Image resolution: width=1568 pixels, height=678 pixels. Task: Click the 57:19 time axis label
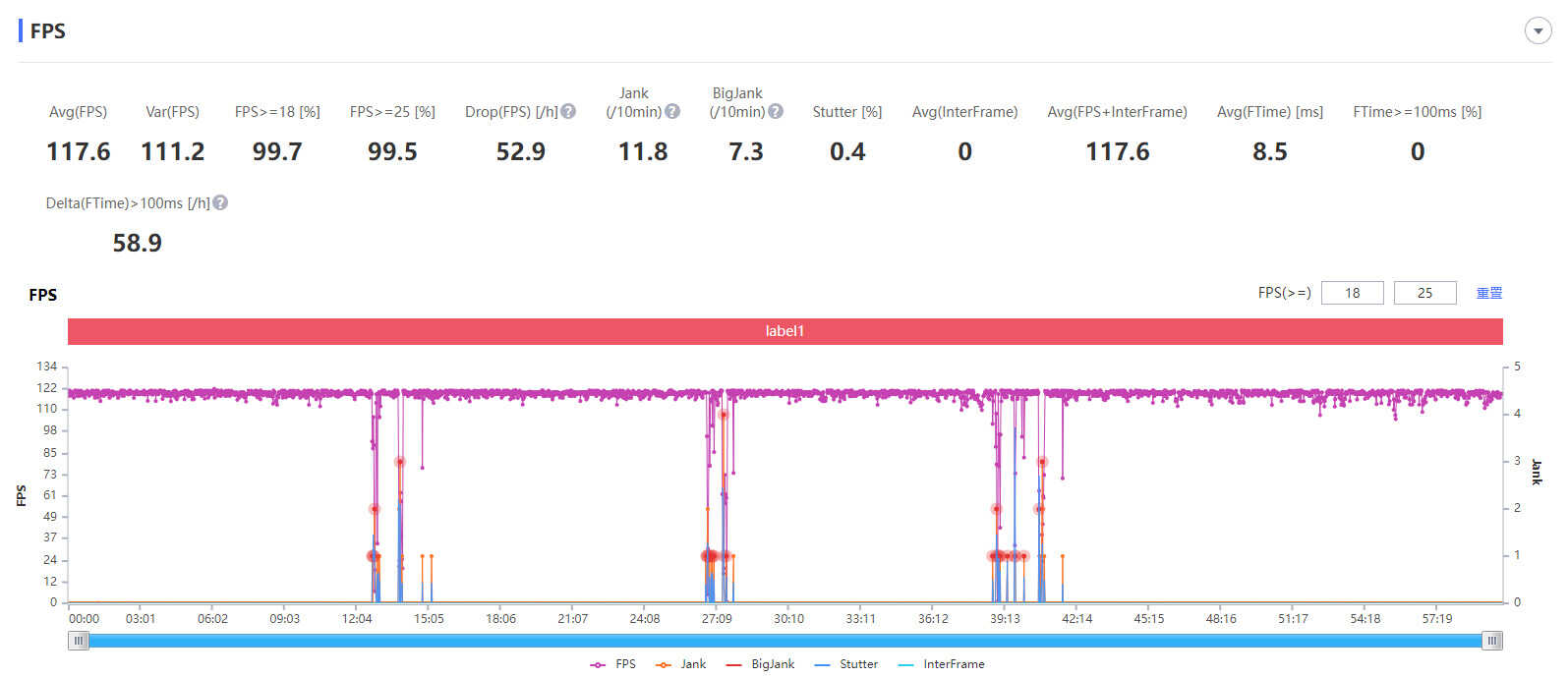pos(1437,619)
